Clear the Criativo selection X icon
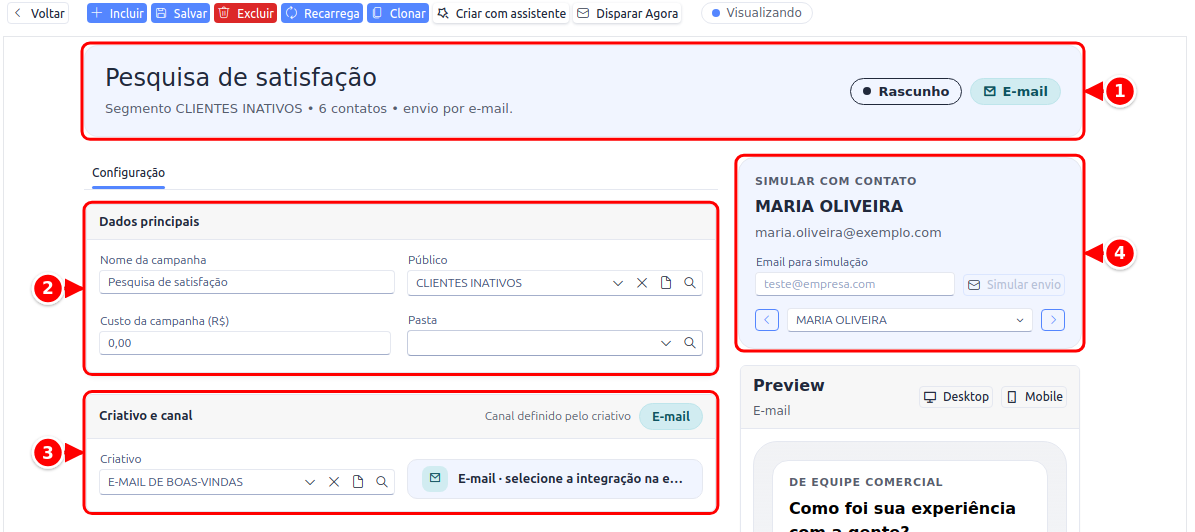The width and height of the screenshot is (1195, 532). [334, 482]
